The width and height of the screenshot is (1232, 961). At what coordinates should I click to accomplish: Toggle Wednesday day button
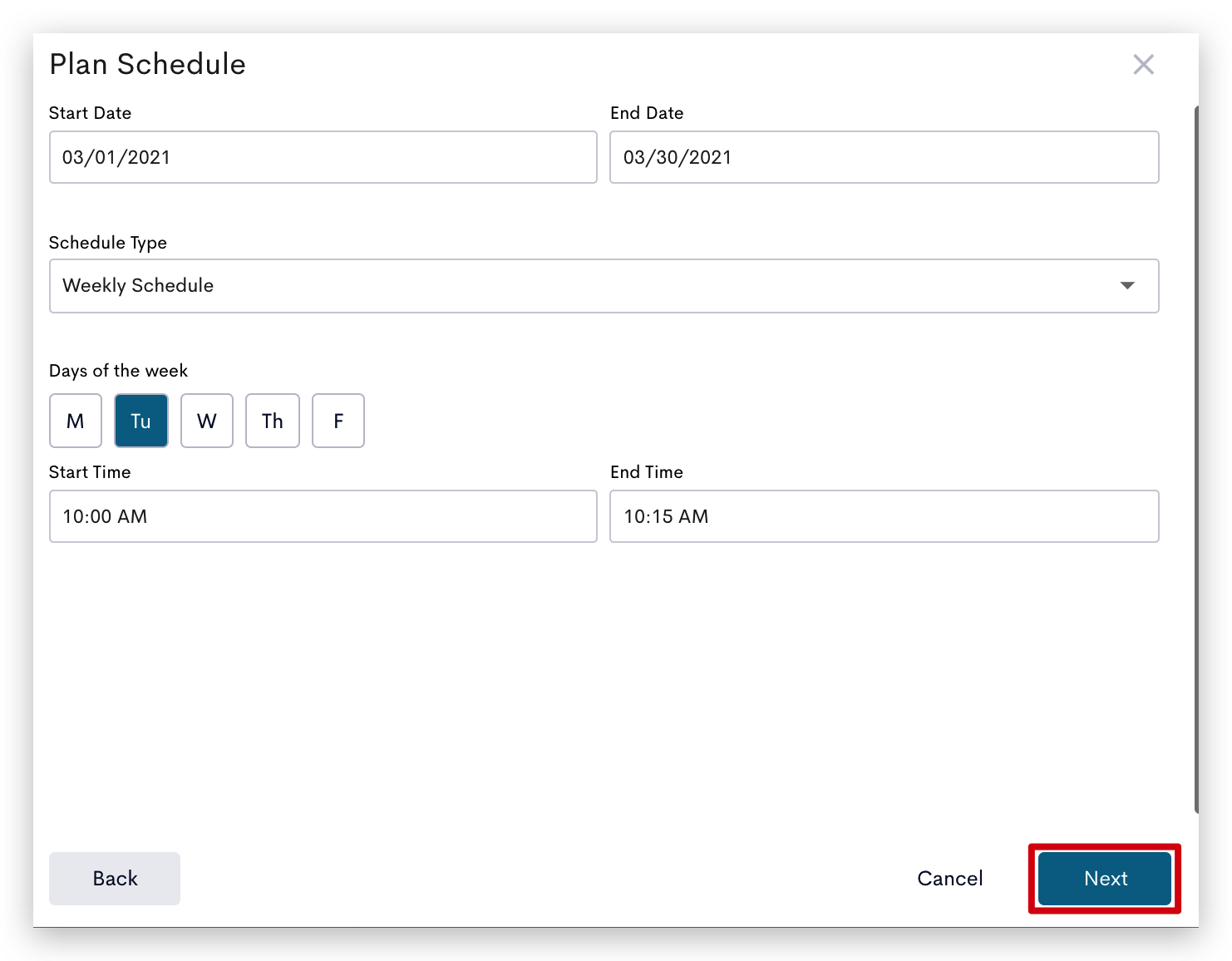coord(207,421)
